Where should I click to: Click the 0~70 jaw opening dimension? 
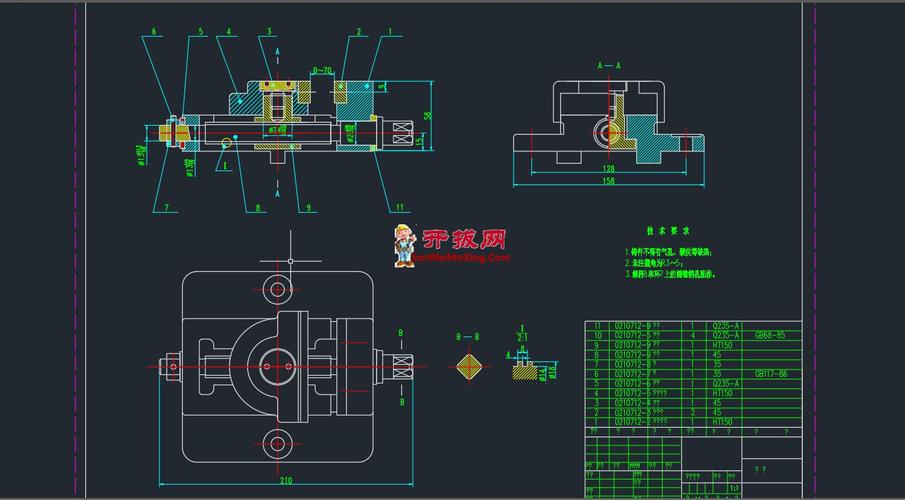click(x=322, y=71)
